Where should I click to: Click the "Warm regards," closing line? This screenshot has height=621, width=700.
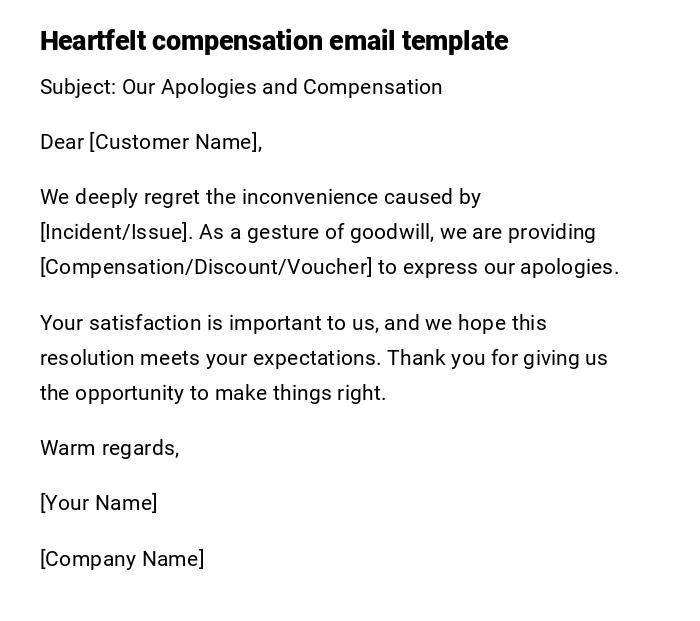pyautogui.click(x=110, y=448)
